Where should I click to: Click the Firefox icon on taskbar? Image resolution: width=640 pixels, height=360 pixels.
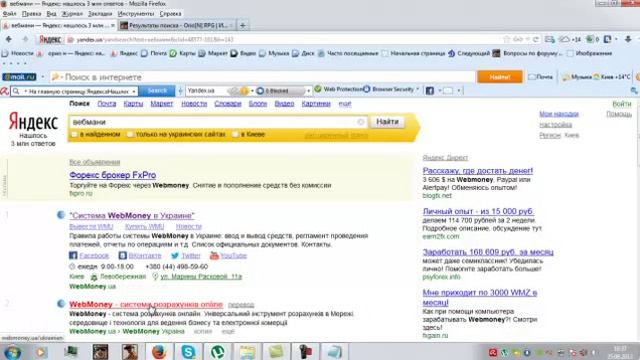click(x=159, y=352)
